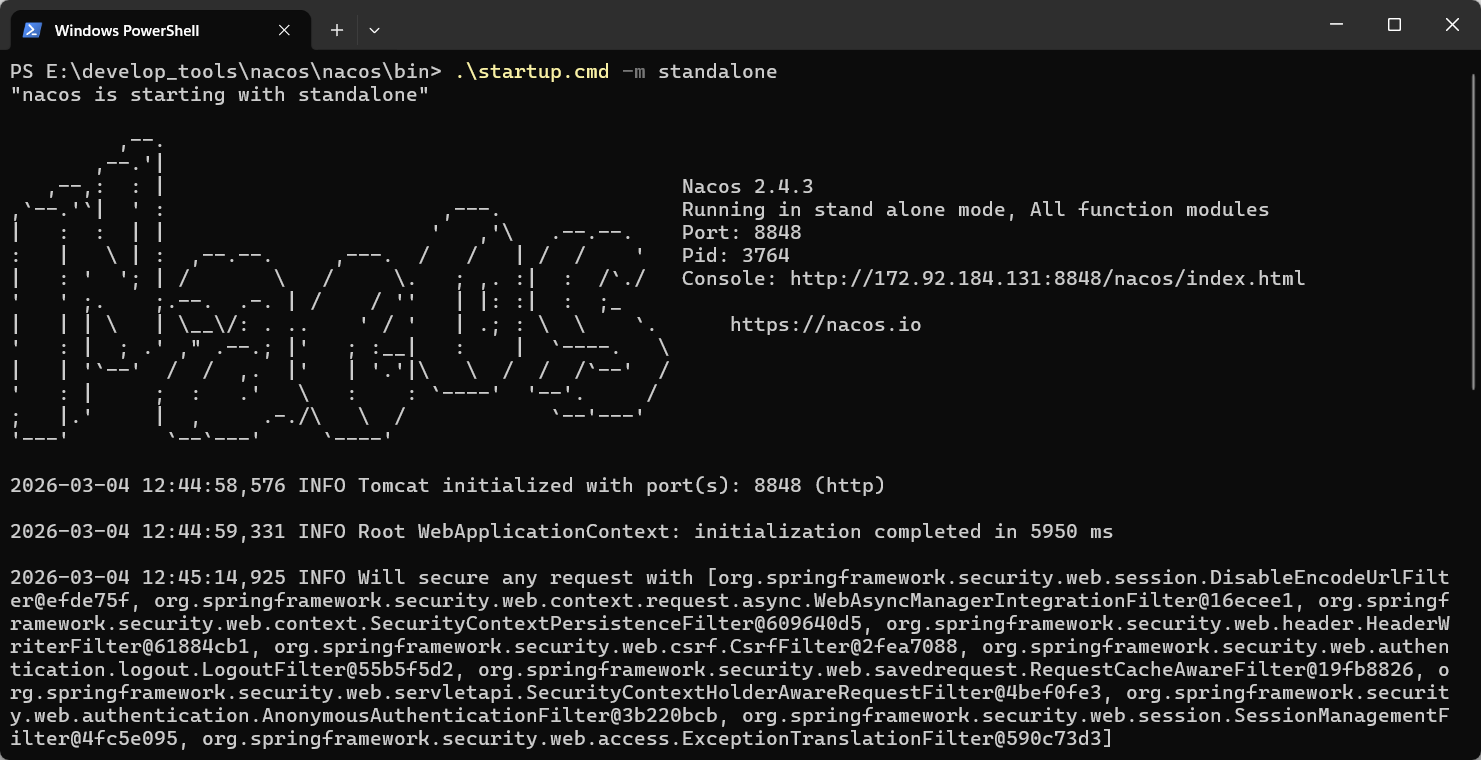Close the Windows PowerShell tab
The width and height of the screenshot is (1481, 760).
284,30
